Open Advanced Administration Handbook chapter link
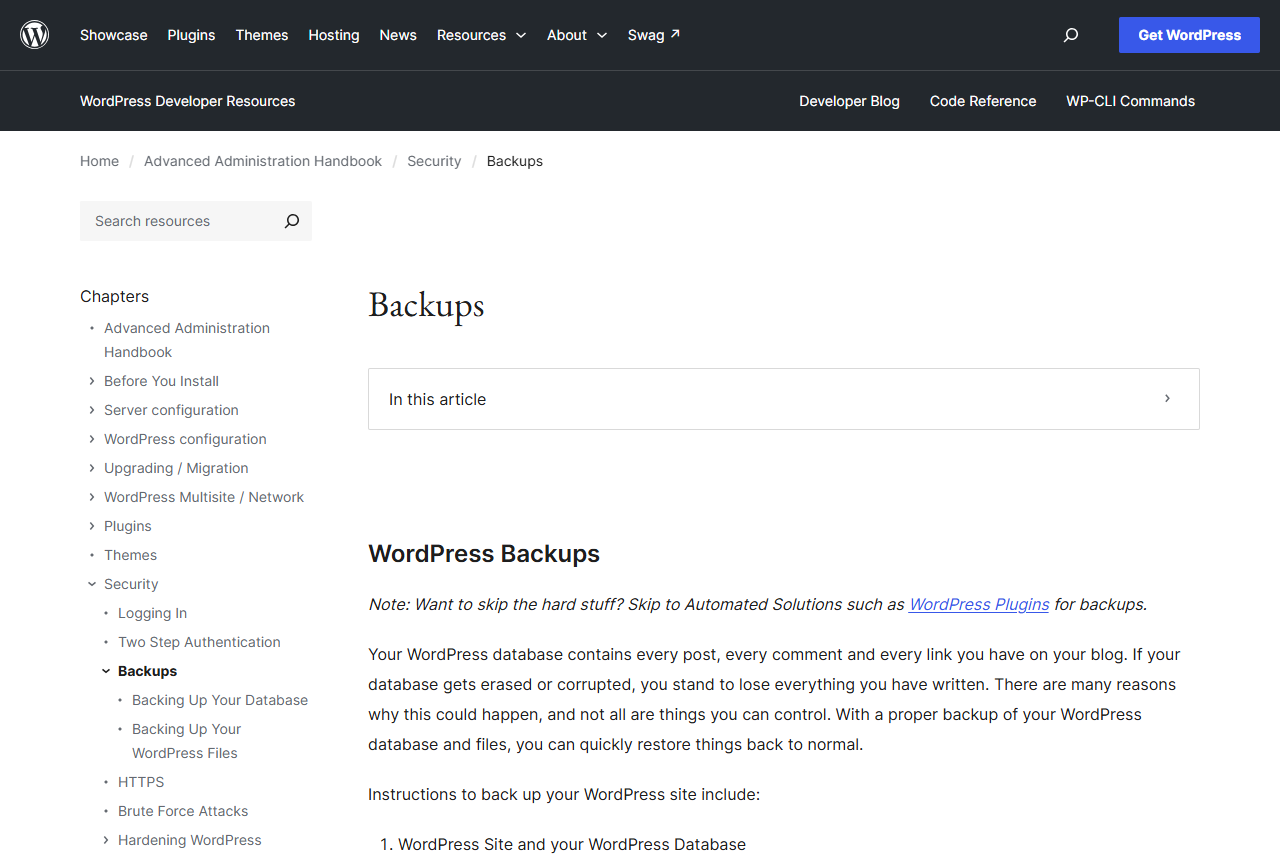 pyautogui.click(x=187, y=340)
